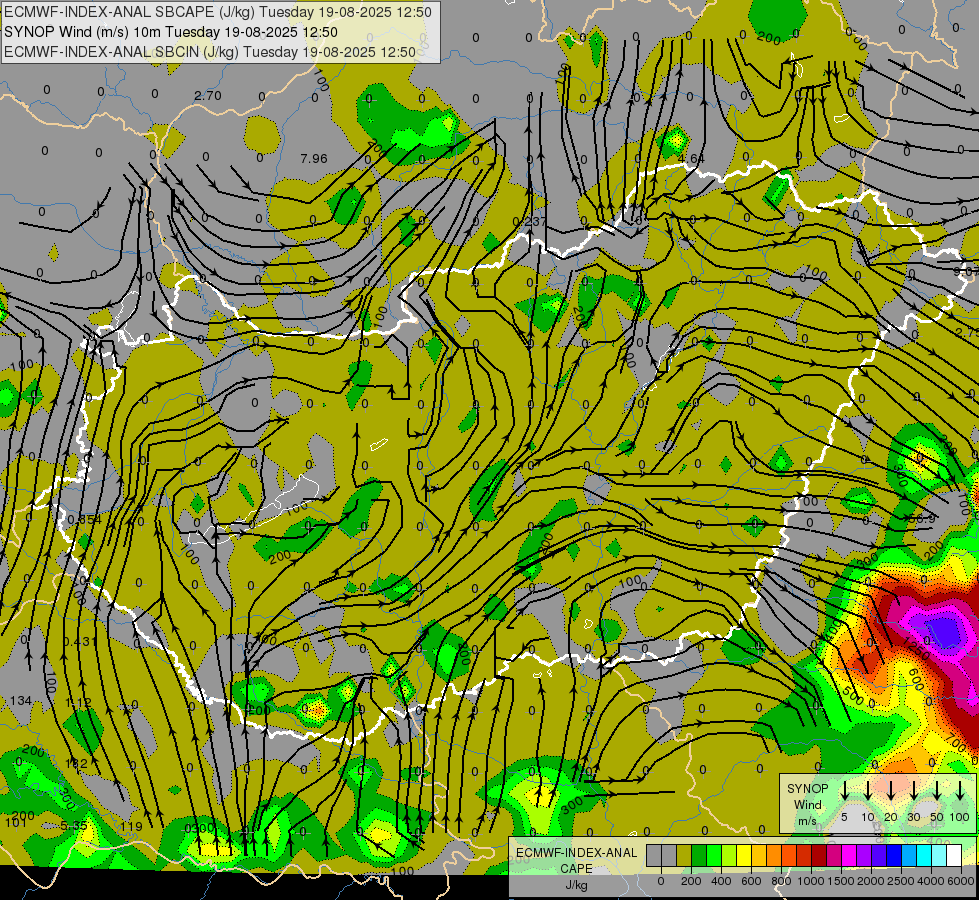Click the legend tick label 6000

(x=961, y=881)
